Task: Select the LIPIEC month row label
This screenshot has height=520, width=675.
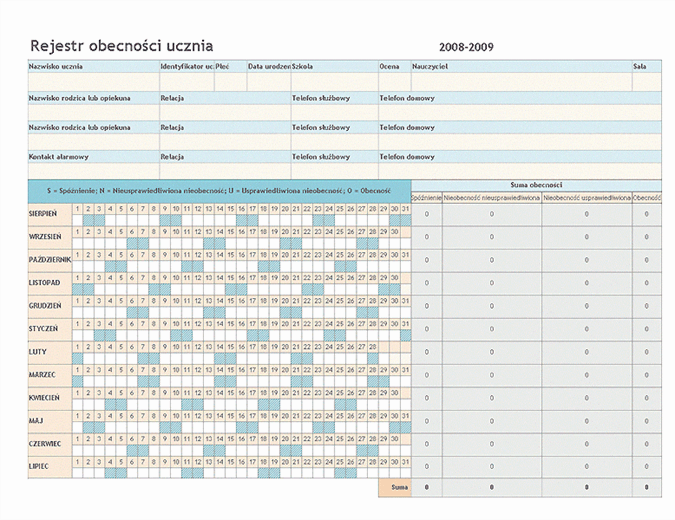Action: click(x=41, y=466)
